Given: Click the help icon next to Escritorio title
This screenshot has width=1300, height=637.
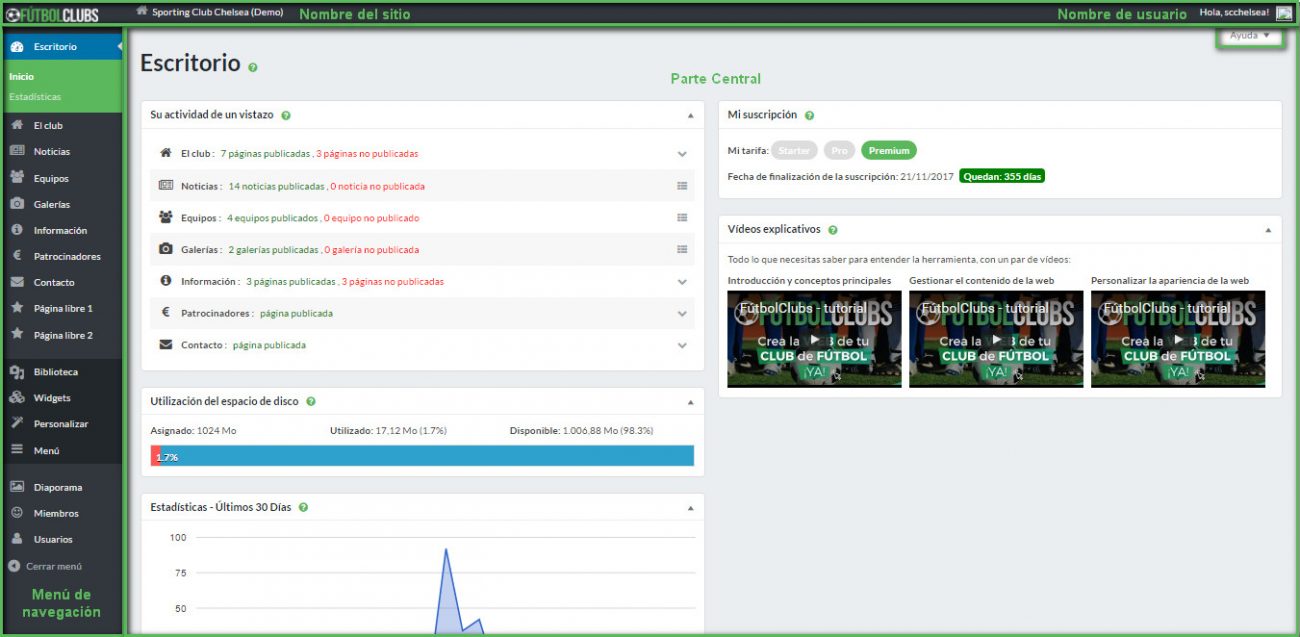Looking at the screenshot, I should coord(253,67).
